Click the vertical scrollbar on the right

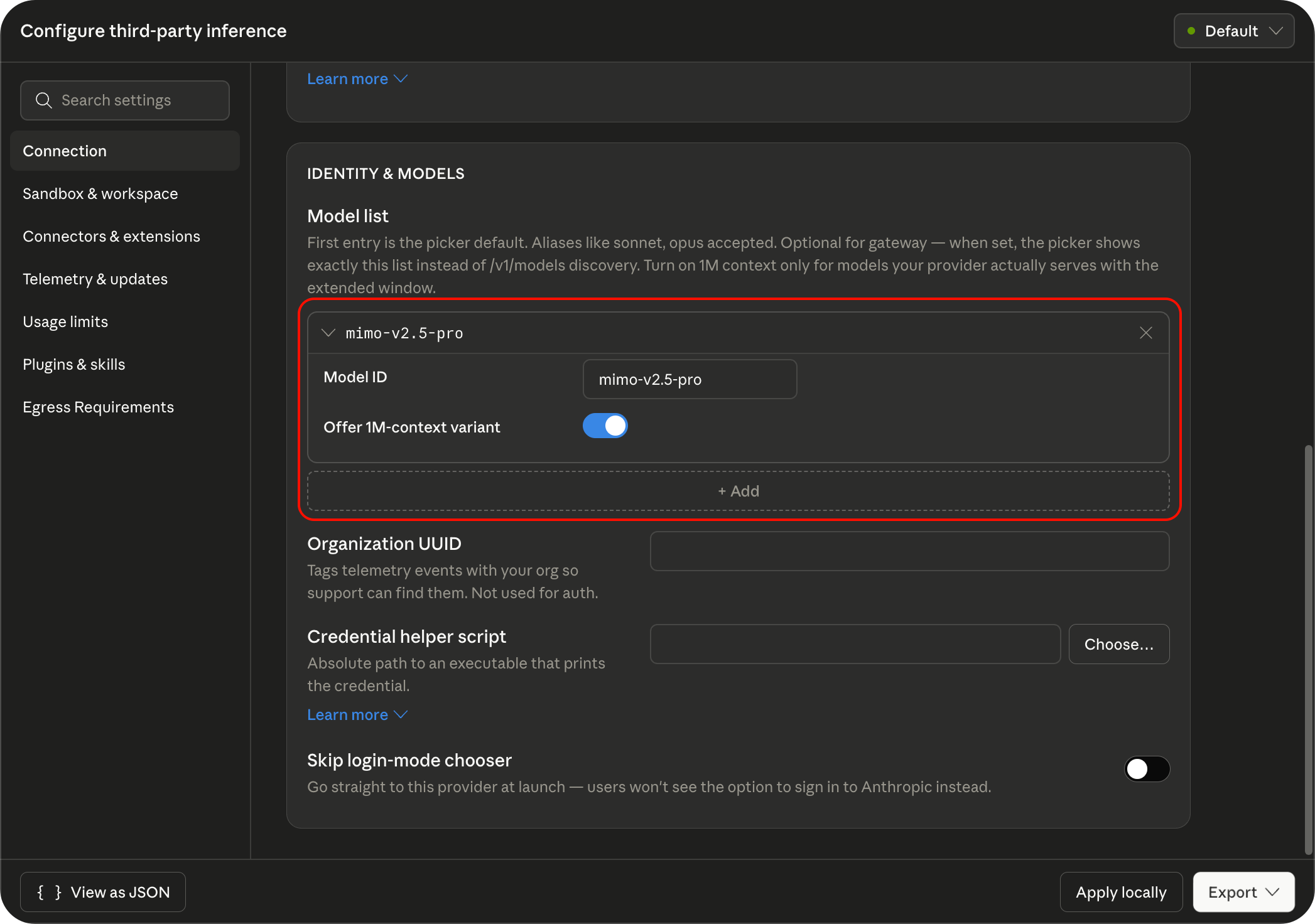click(1309, 650)
